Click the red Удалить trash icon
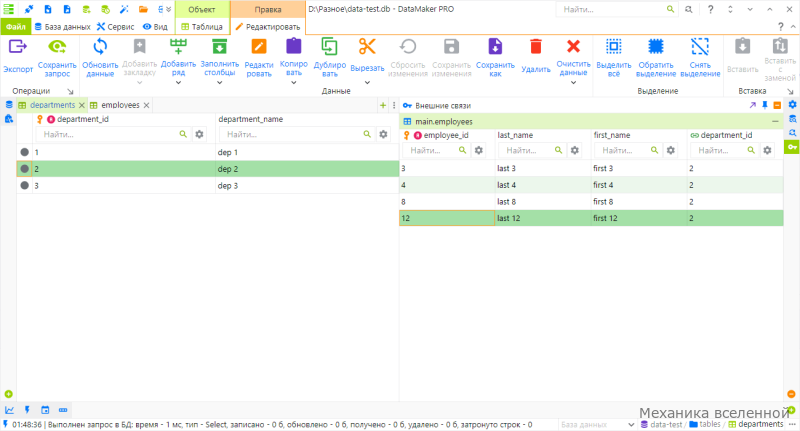800x431 pixels. [536, 46]
